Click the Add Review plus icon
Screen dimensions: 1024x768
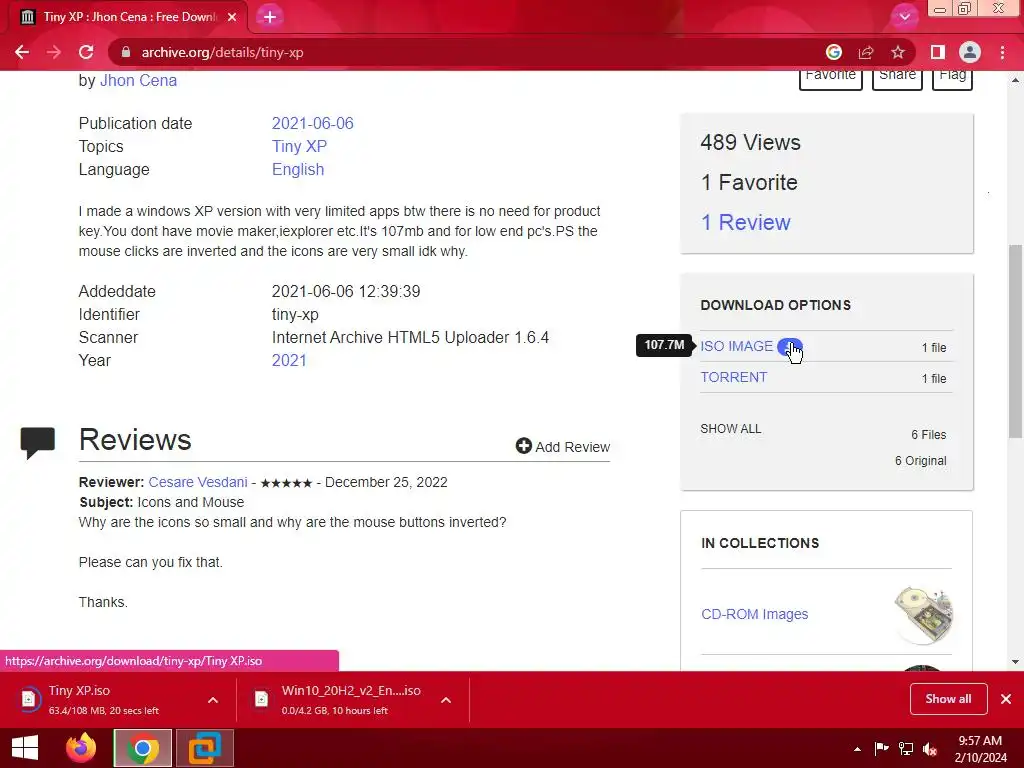click(x=523, y=446)
